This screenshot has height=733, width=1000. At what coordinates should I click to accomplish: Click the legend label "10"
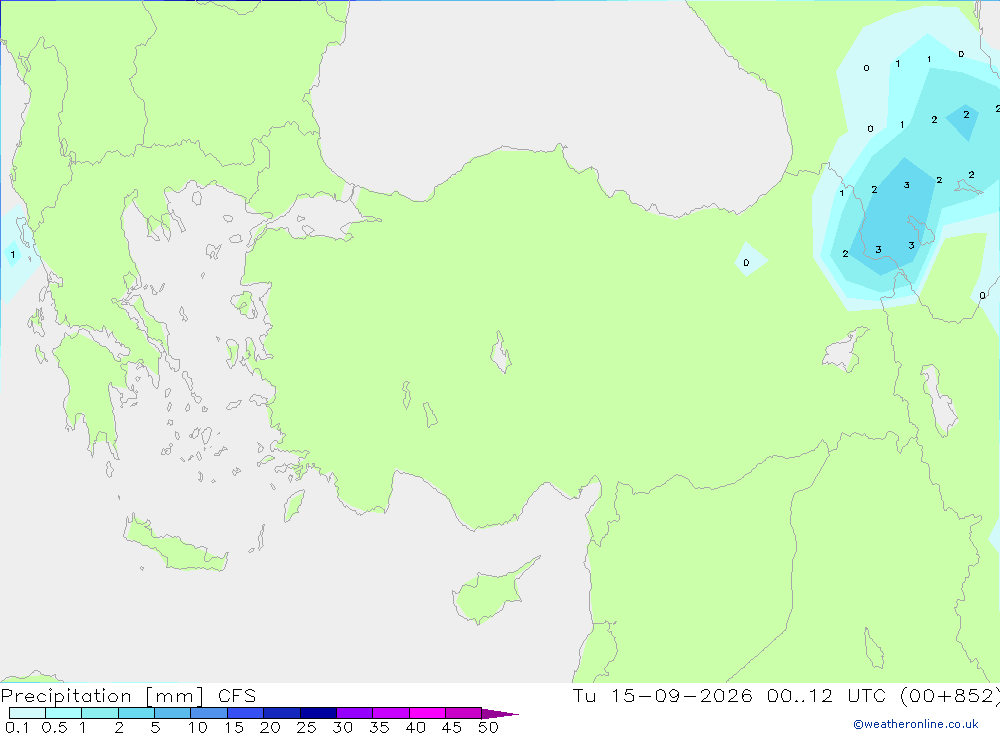pyautogui.click(x=198, y=727)
